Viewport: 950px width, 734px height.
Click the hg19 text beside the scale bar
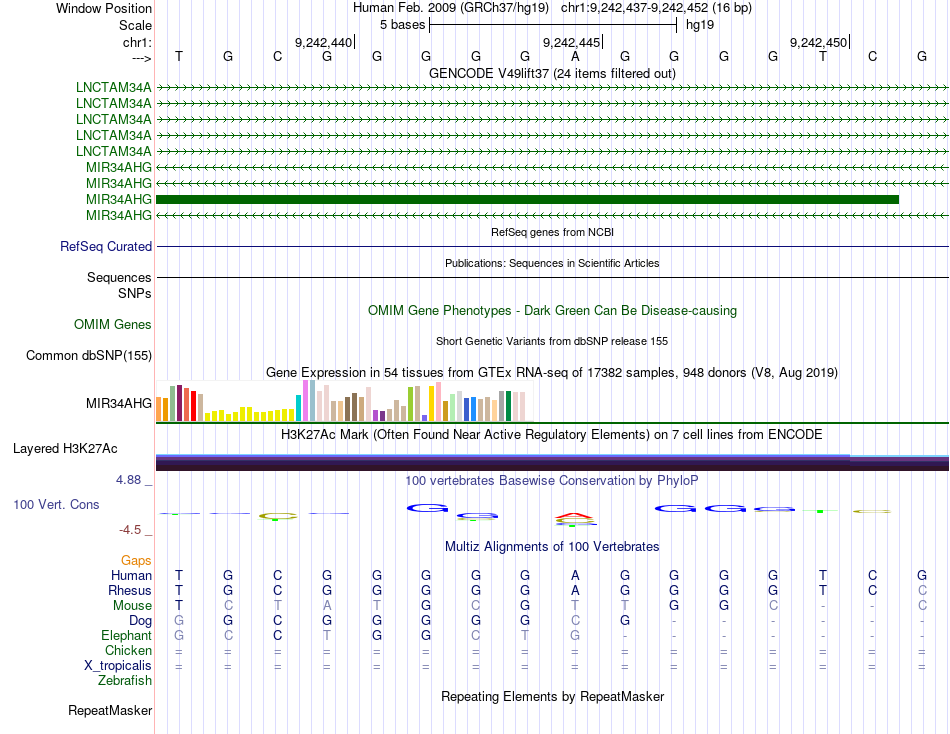click(x=700, y=25)
